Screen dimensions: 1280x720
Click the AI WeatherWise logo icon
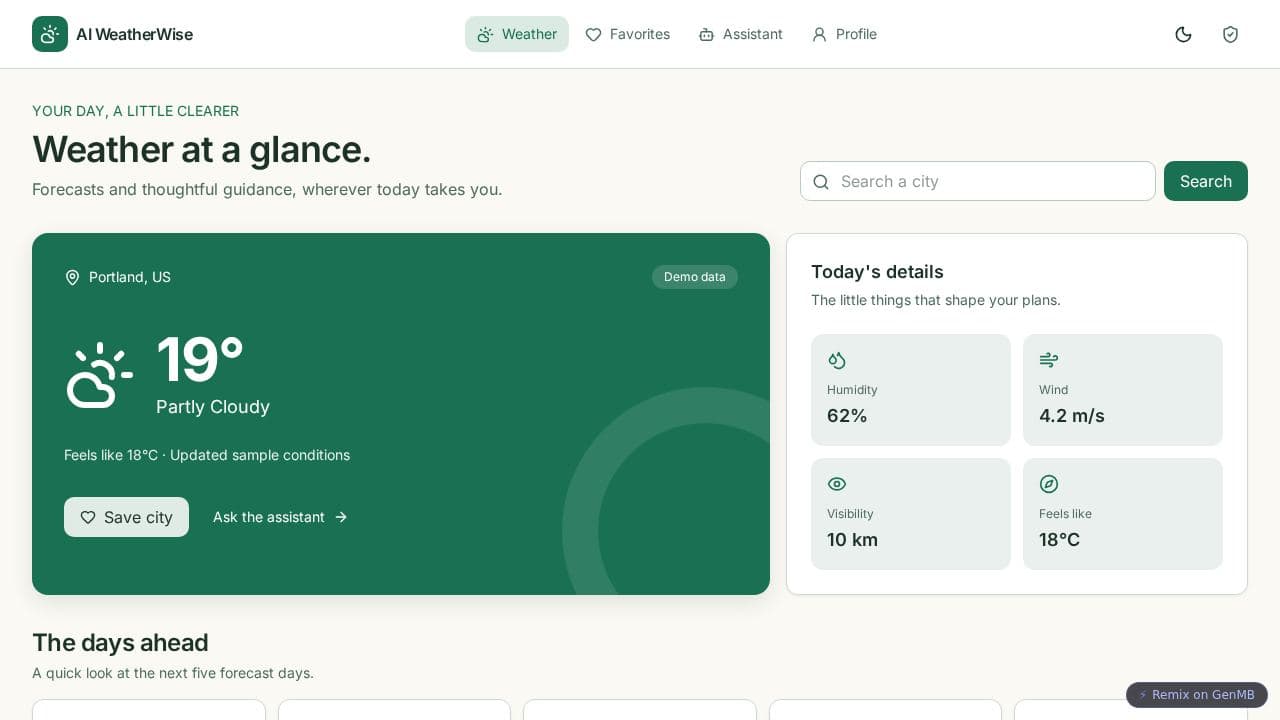pyautogui.click(x=50, y=34)
